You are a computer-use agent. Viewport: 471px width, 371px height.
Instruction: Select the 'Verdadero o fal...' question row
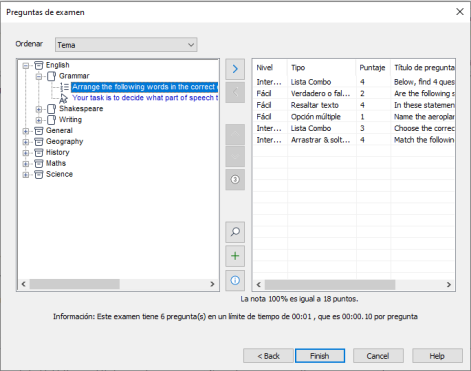[x=354, y=94]
